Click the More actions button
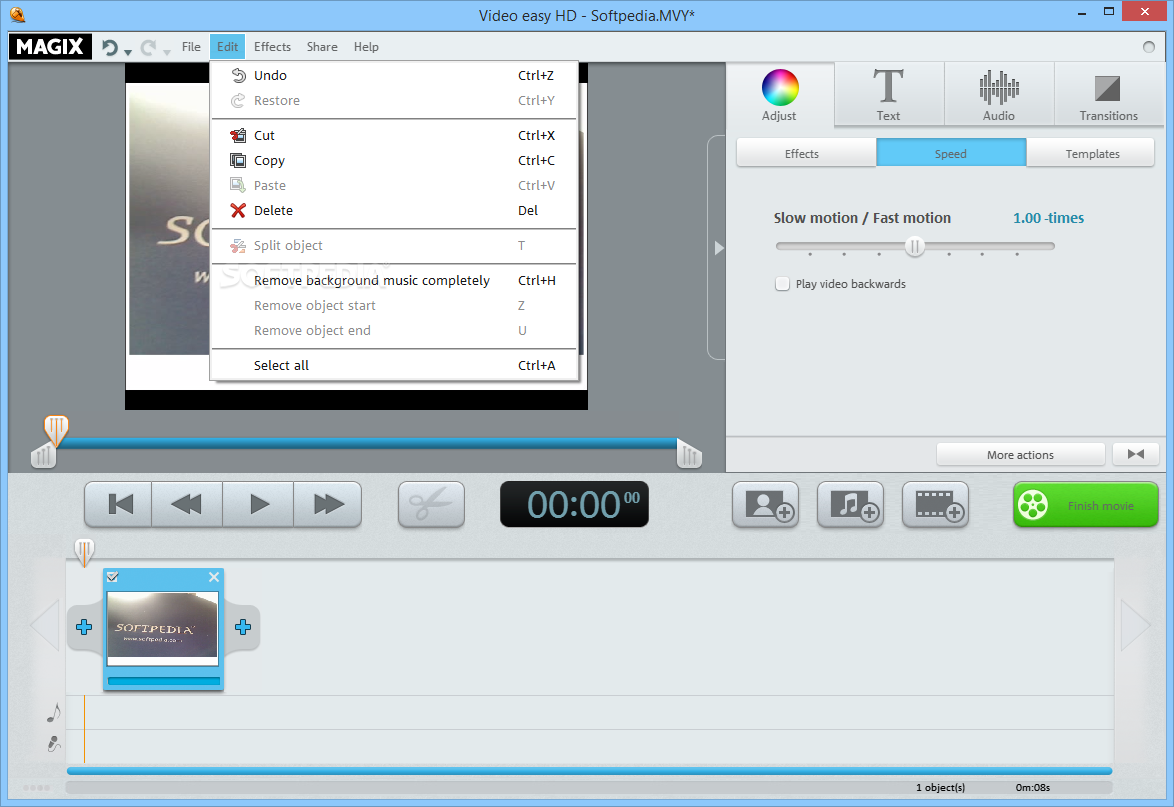The width and height of the screenshot is (1174, 807). pyautogui.click(x=1020, y=454)
